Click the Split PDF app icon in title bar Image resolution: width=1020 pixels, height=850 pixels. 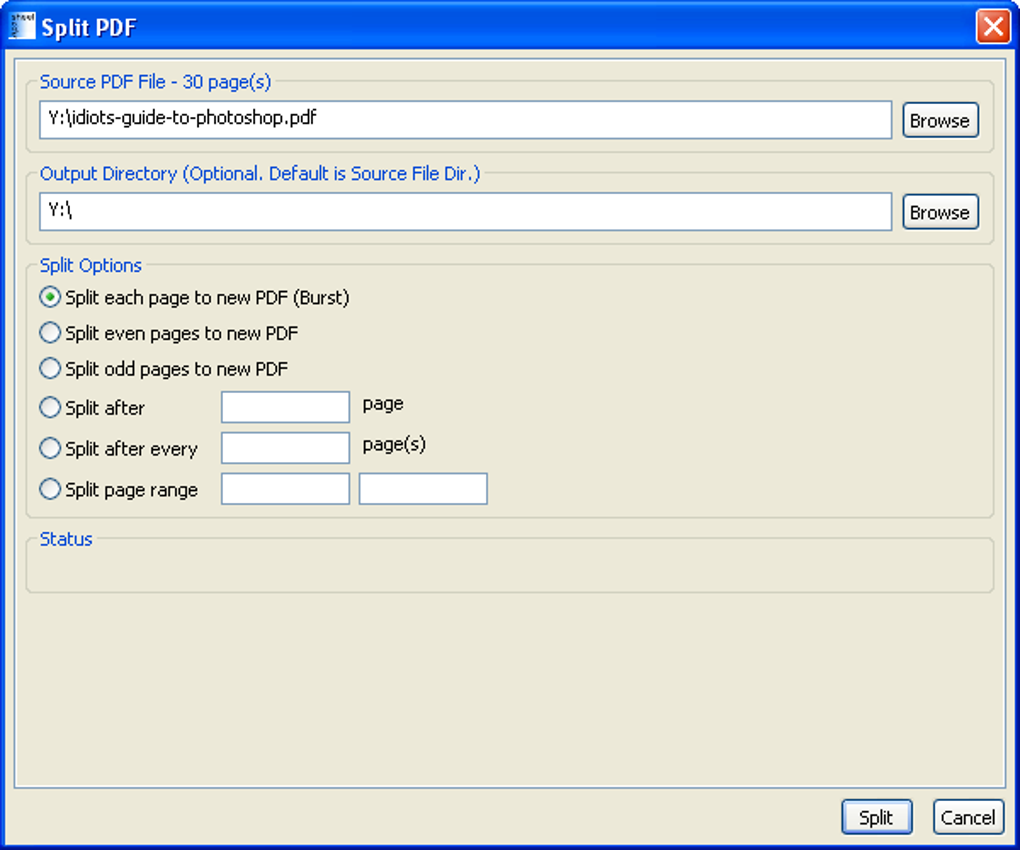pos(19,26)
